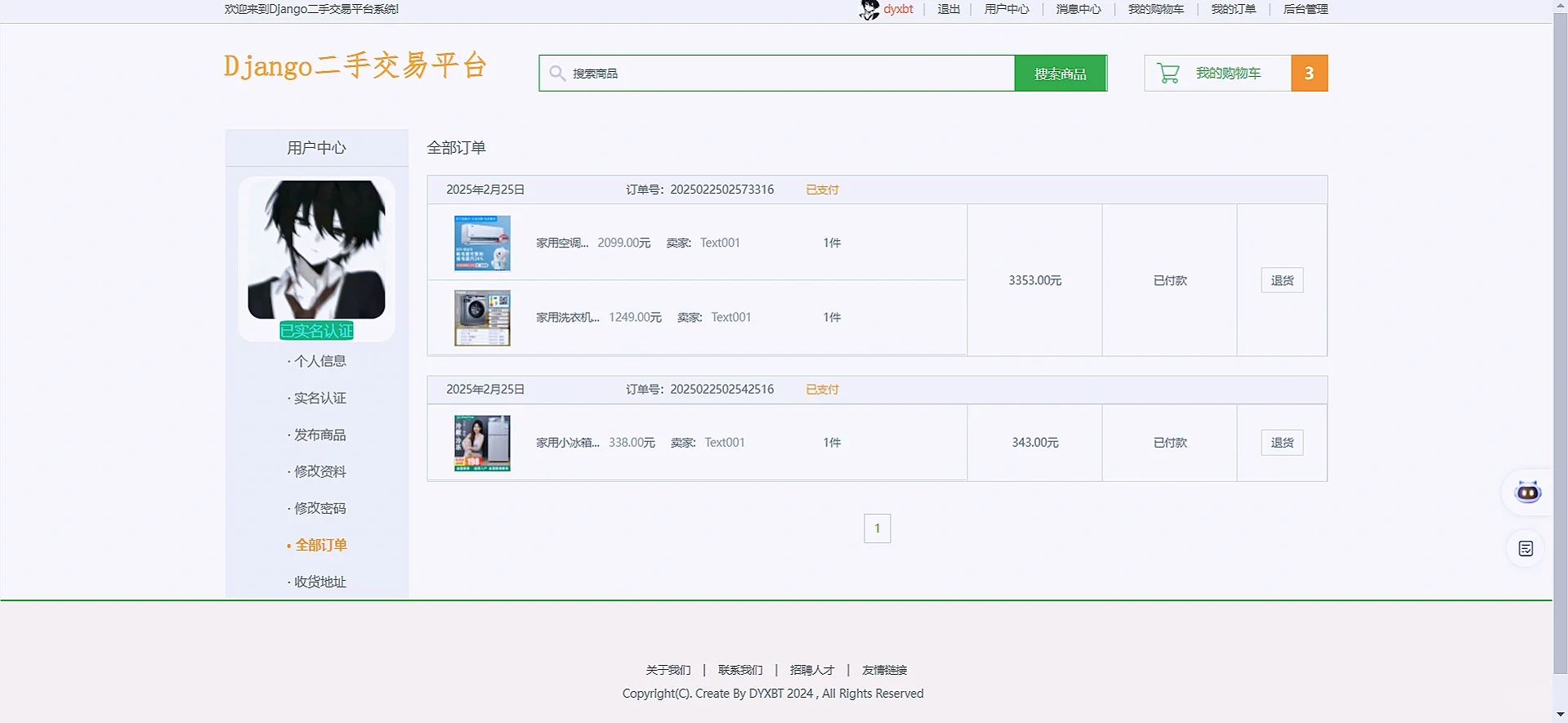The image size is (1568, 723).
Task: Open the air conditioner product thumbnail
Action: point(482,243)
